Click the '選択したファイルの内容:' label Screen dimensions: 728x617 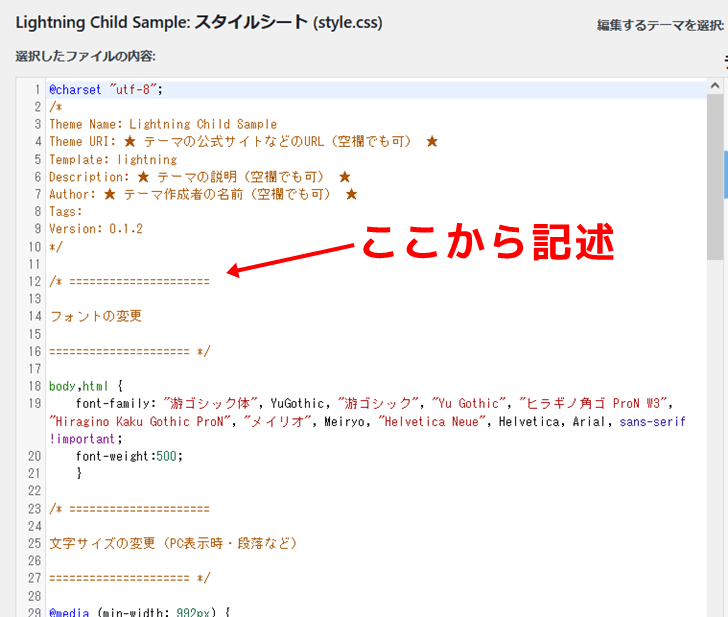click(x=85, y=56)
